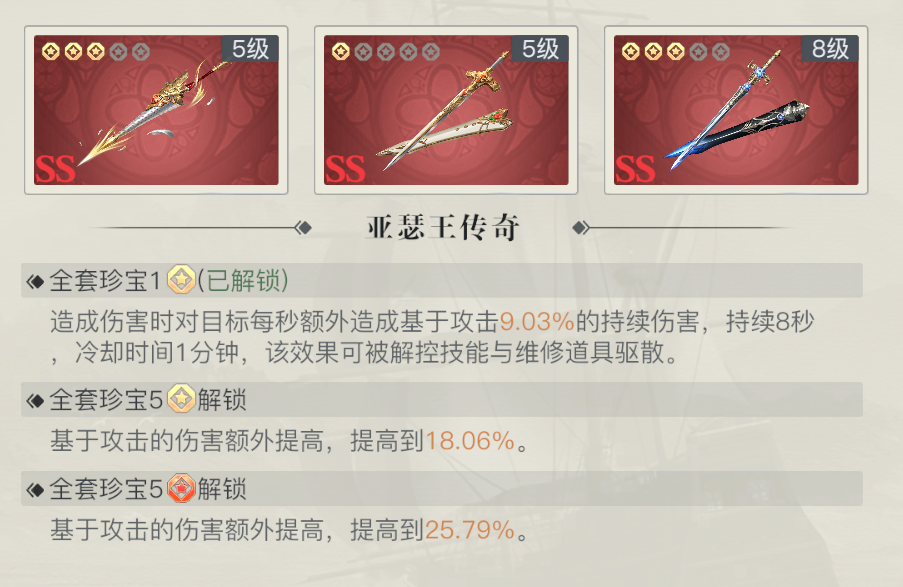Viewport: 903px width, 587px height.
Task: Expand the gold-star 全套珍宝5 解锁 header
Action: coord(442,399)
